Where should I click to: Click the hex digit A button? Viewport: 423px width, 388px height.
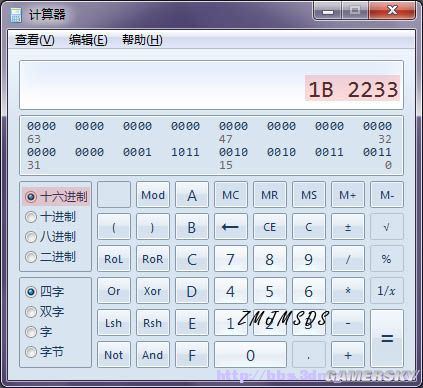(x=192, y=195)
